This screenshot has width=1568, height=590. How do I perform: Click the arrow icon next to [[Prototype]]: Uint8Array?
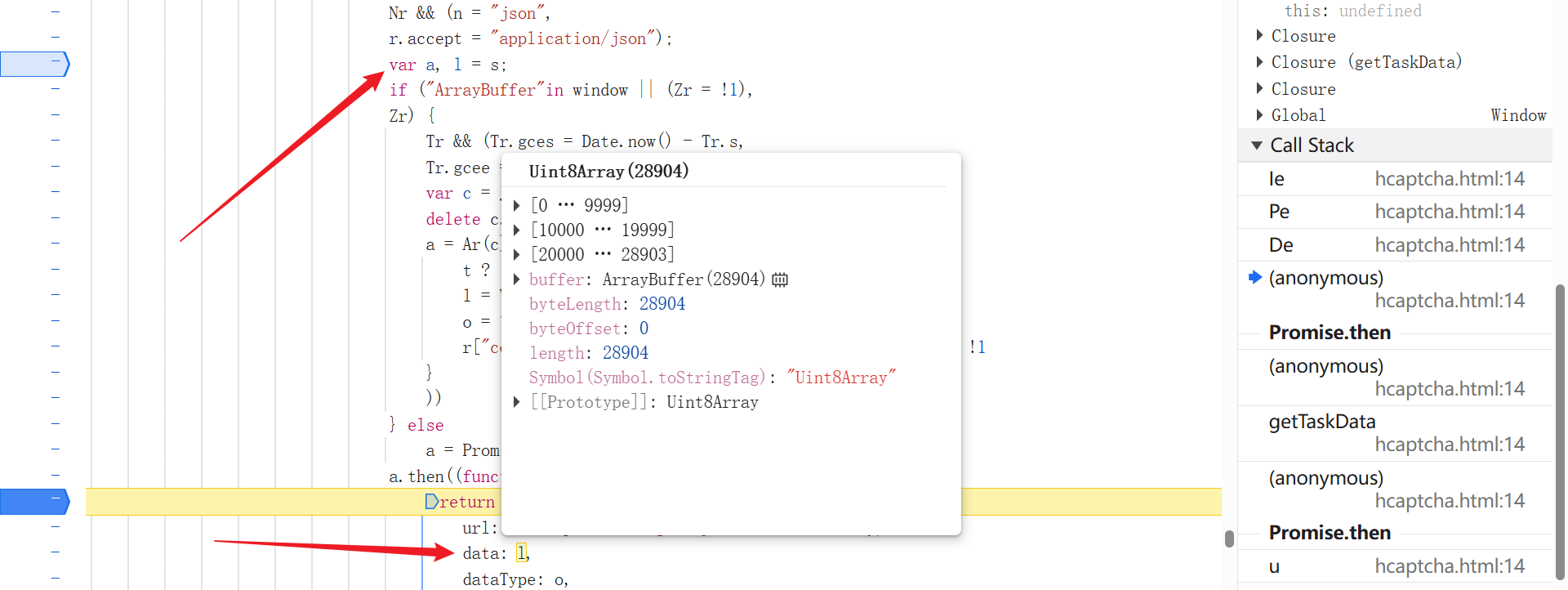pos(516,402)
